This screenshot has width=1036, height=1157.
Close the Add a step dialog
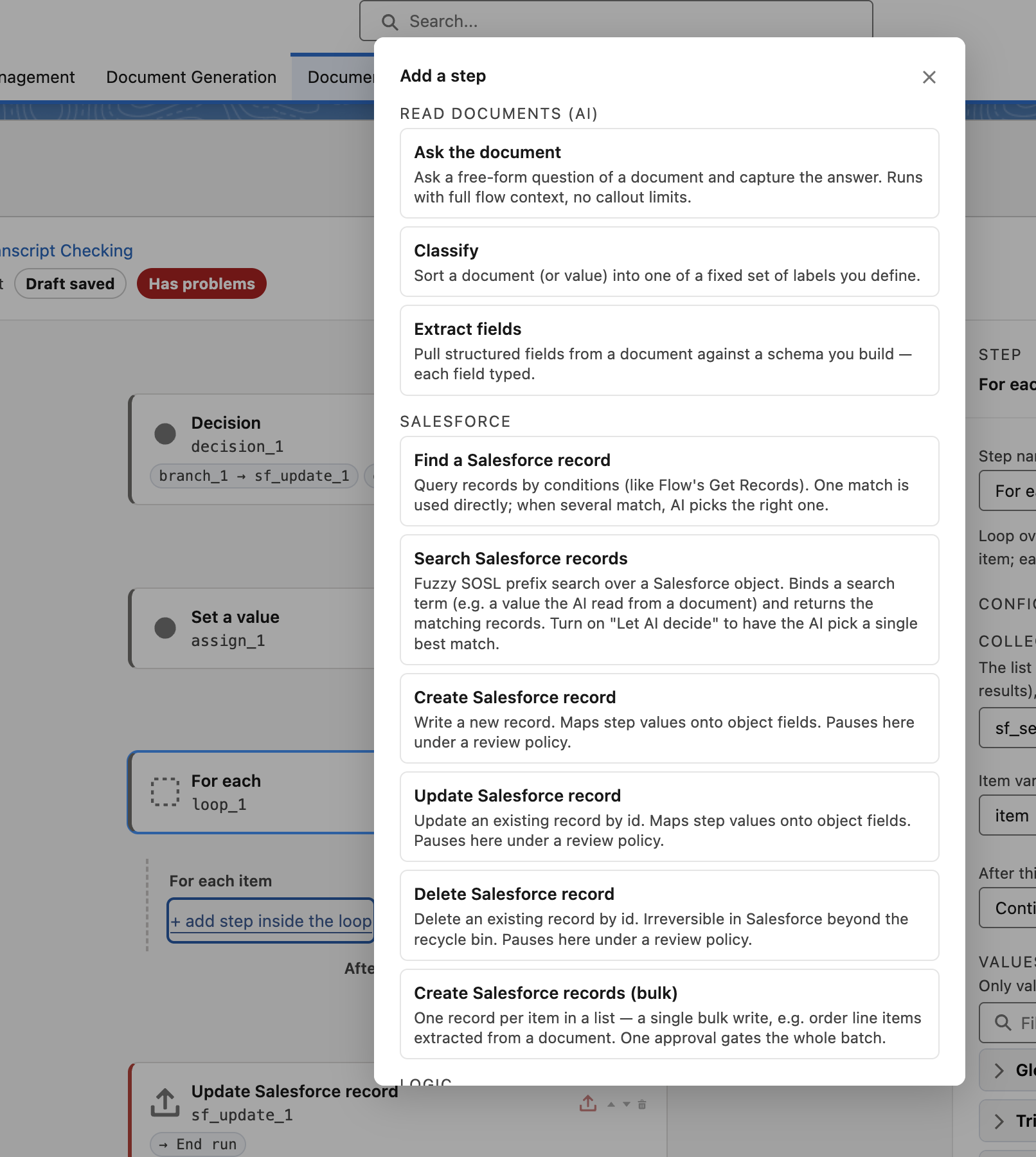tap(929, 77)
